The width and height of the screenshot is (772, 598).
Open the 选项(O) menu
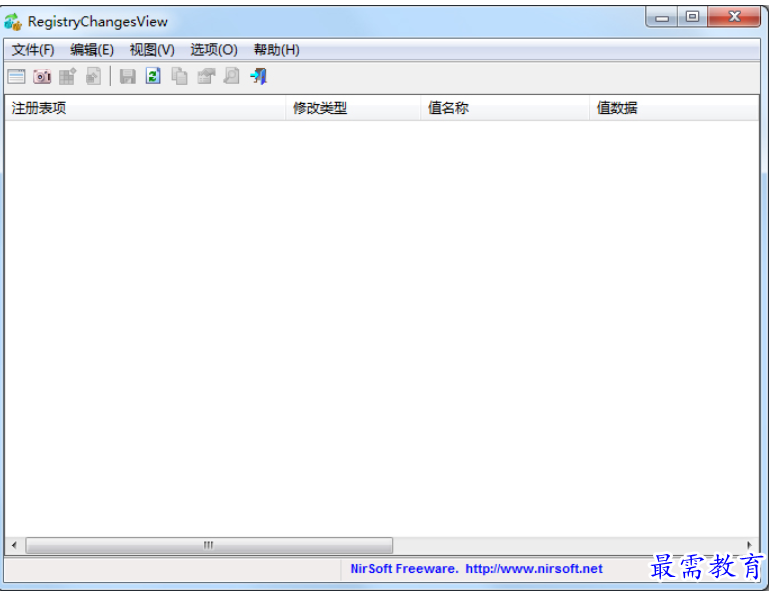coord(214,50)
